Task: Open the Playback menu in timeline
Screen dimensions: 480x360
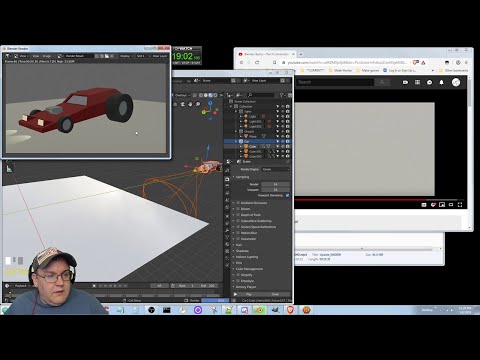Action: [21, 286]
